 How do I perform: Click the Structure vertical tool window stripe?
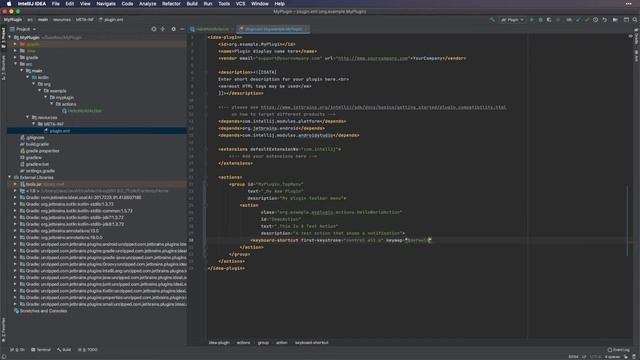pos(4,67)
